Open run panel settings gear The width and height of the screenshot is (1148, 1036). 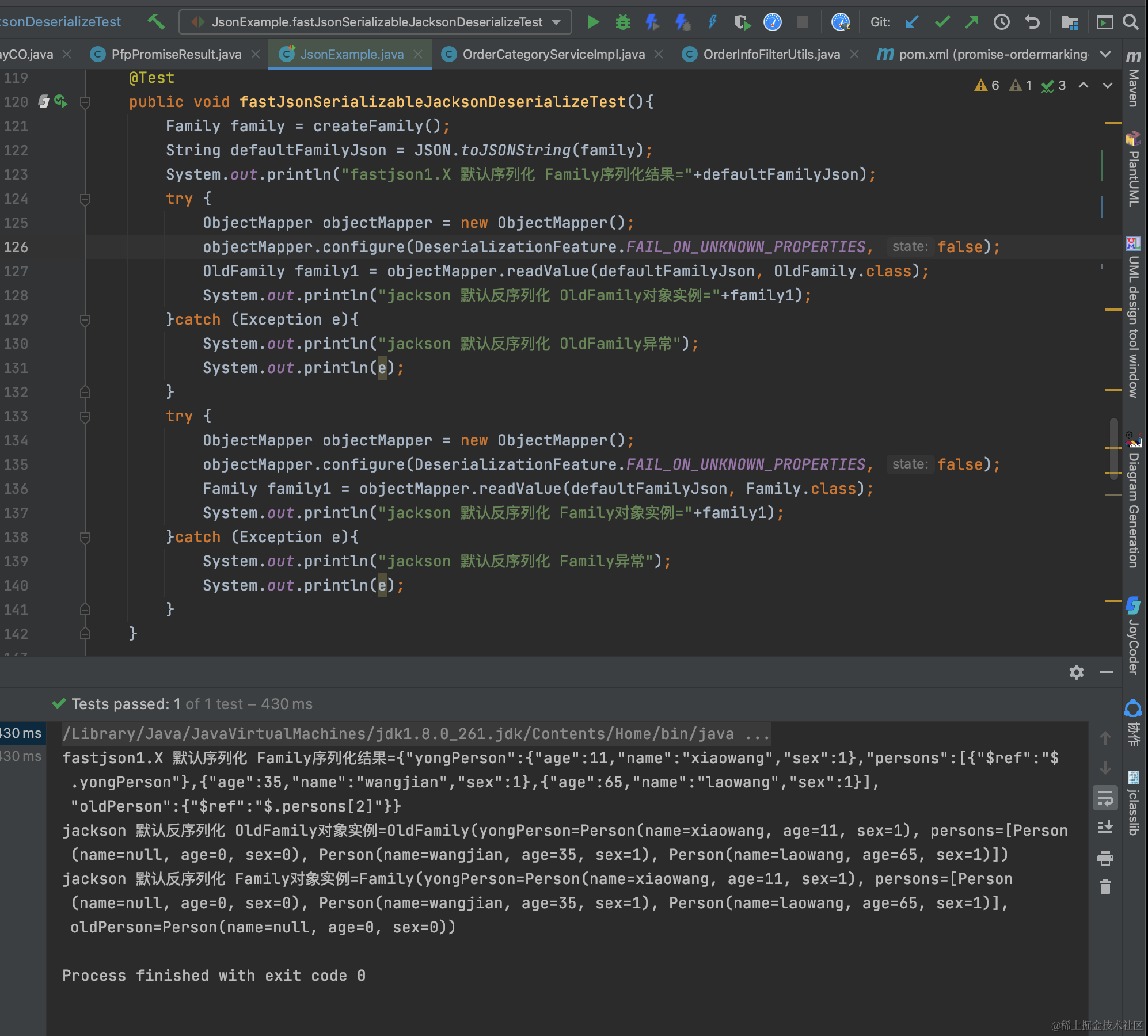(1076, 672)
